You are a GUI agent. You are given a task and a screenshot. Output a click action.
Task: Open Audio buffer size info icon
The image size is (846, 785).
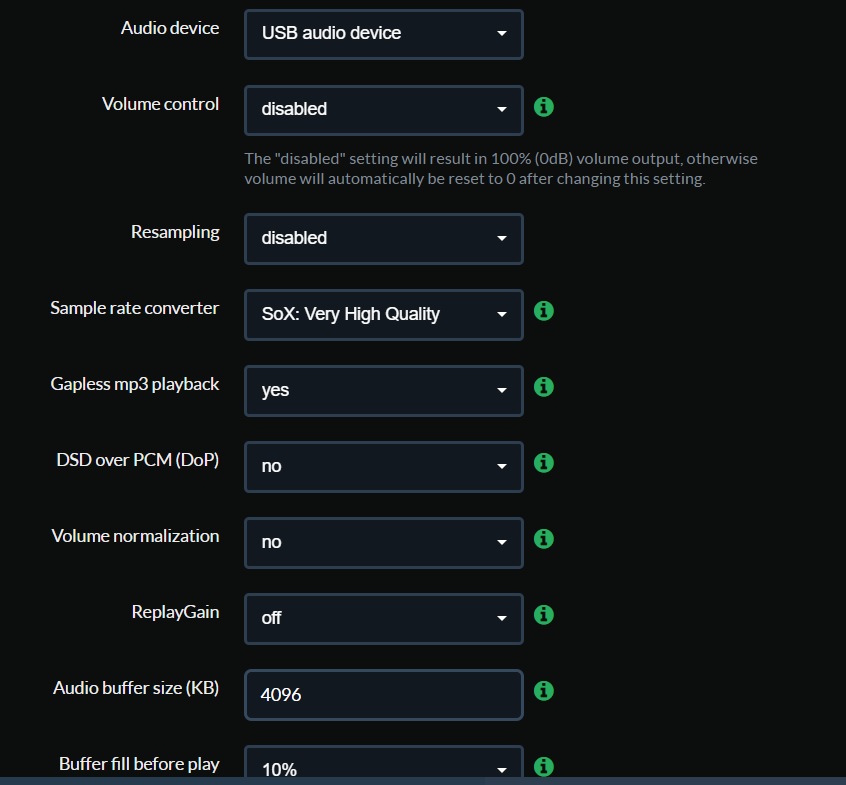tap(543, 691)
